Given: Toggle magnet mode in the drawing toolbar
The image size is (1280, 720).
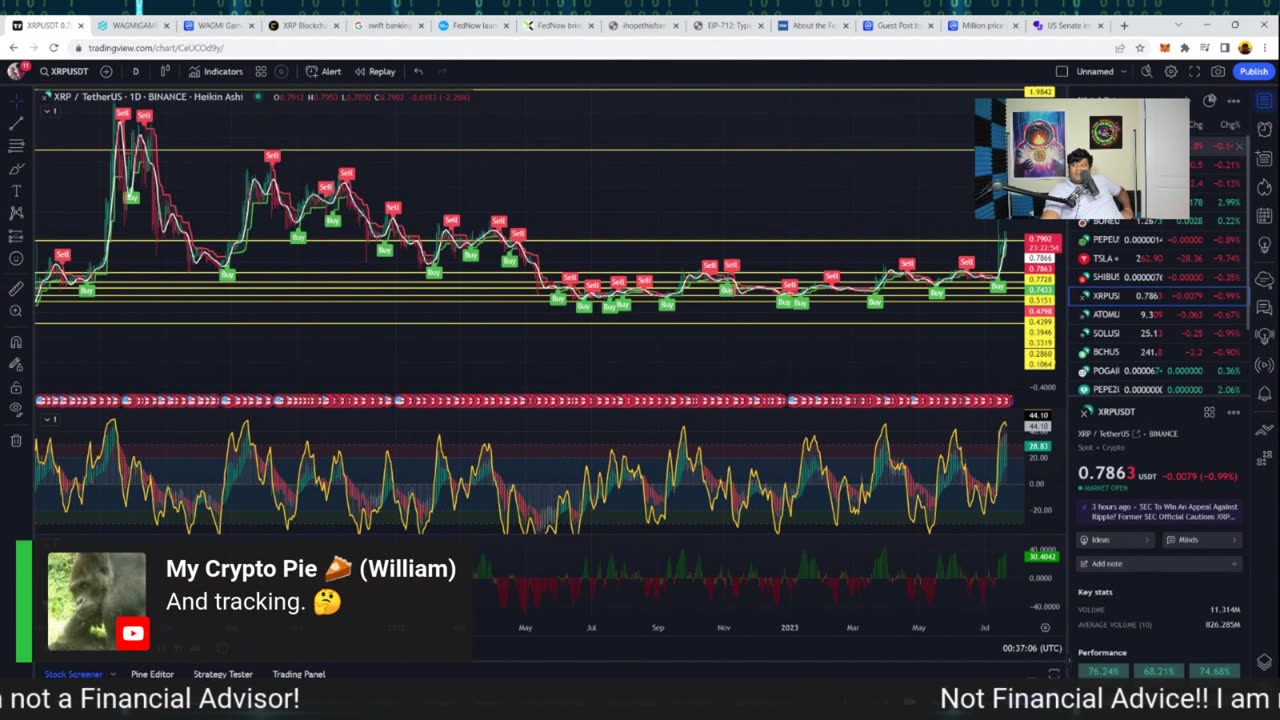Looking at the screenshot, I should click(16, 341).
